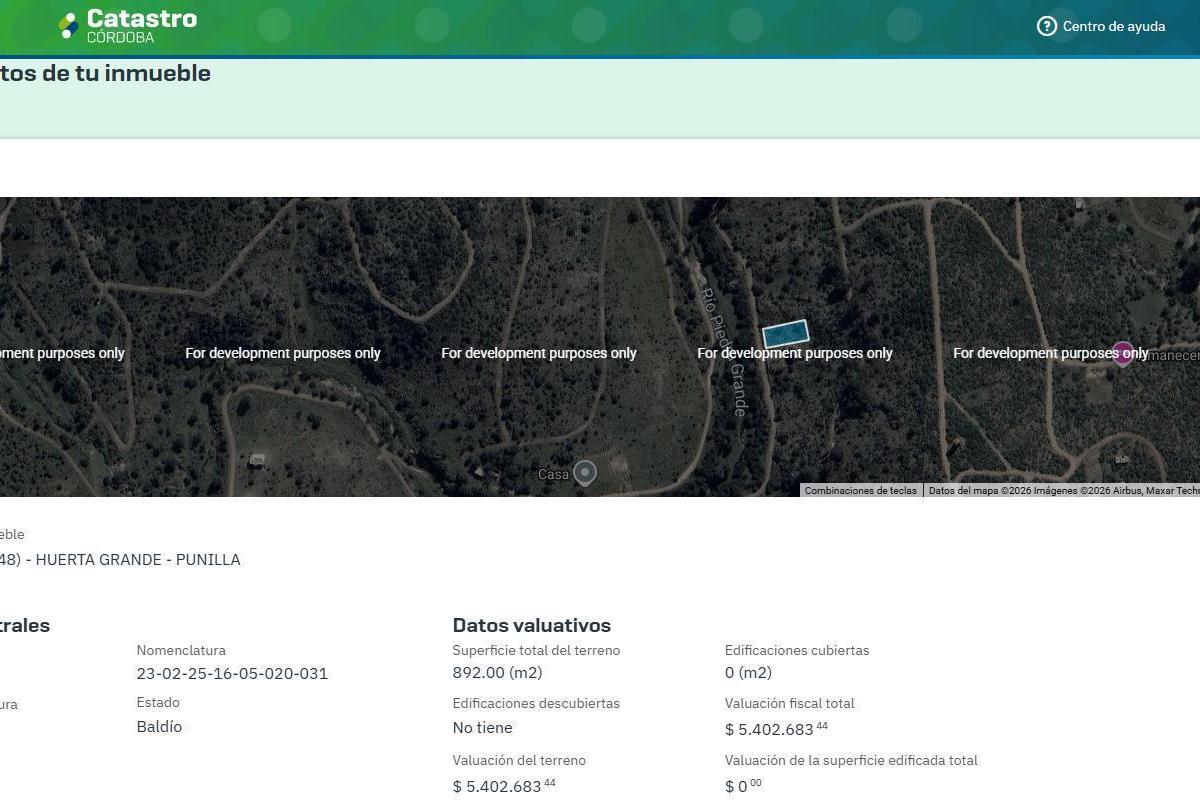The height and width of the screenshot is (807, 1200).
Task: Click the Baldío estado value
Action: [x=159, y=727]
